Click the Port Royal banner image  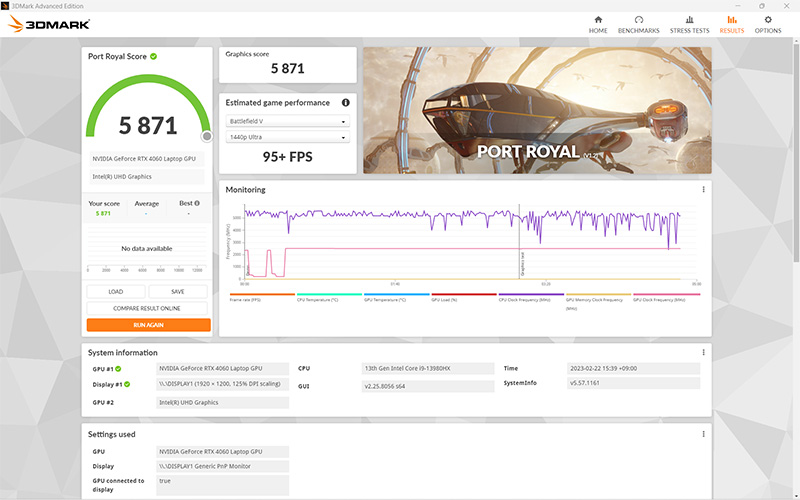[537, 109]
